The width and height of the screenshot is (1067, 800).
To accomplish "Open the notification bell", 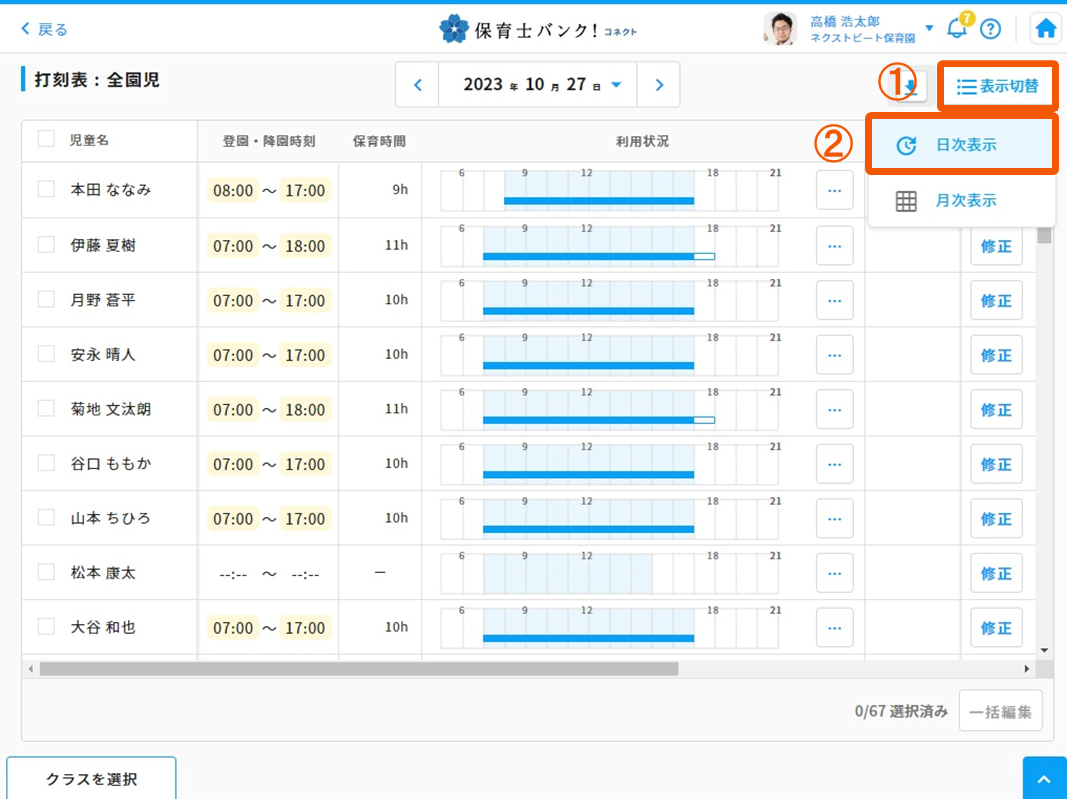I will coord(957,28).
